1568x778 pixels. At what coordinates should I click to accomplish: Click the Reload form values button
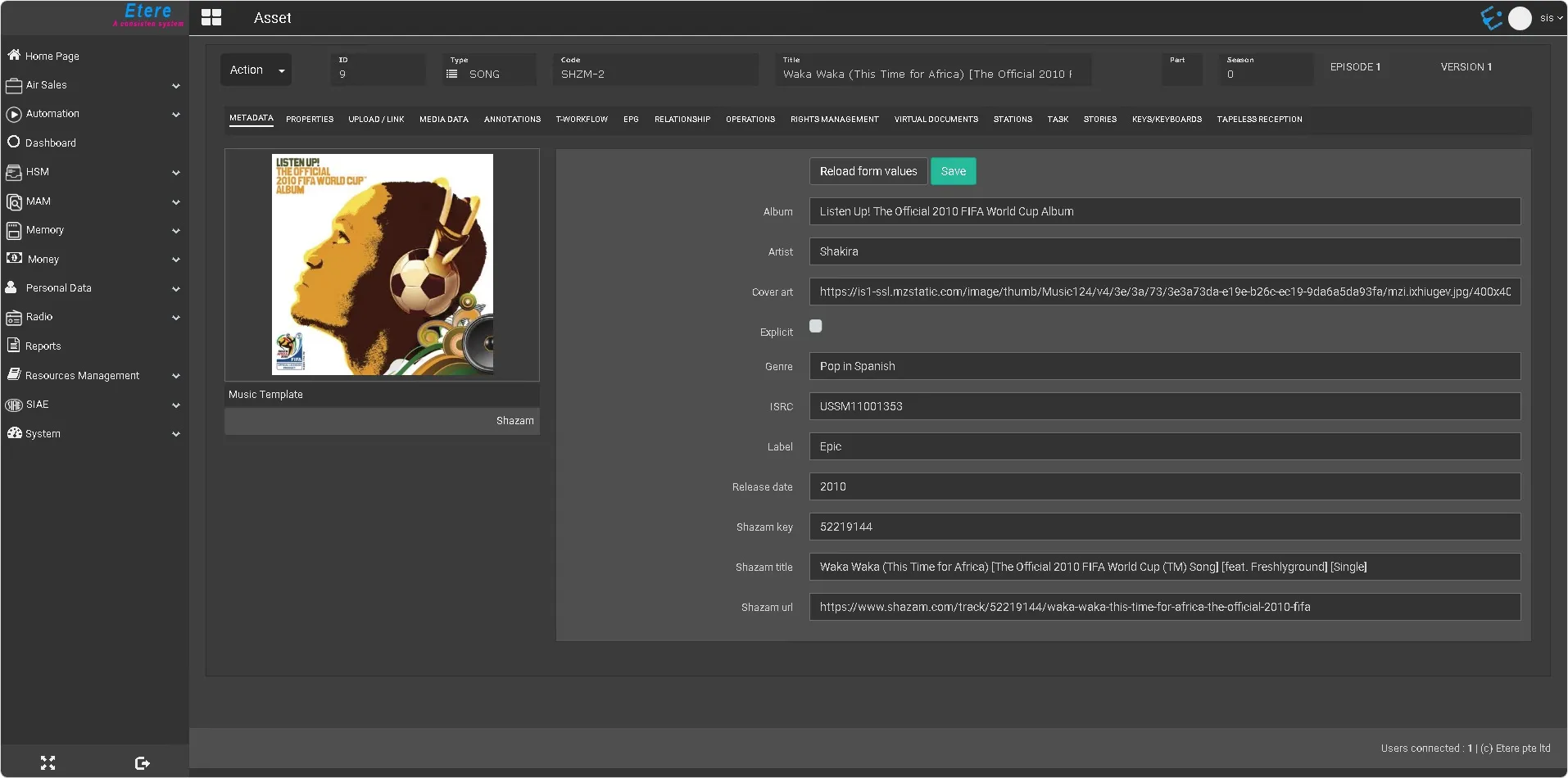pyautogui.click(x=868, y=171)
